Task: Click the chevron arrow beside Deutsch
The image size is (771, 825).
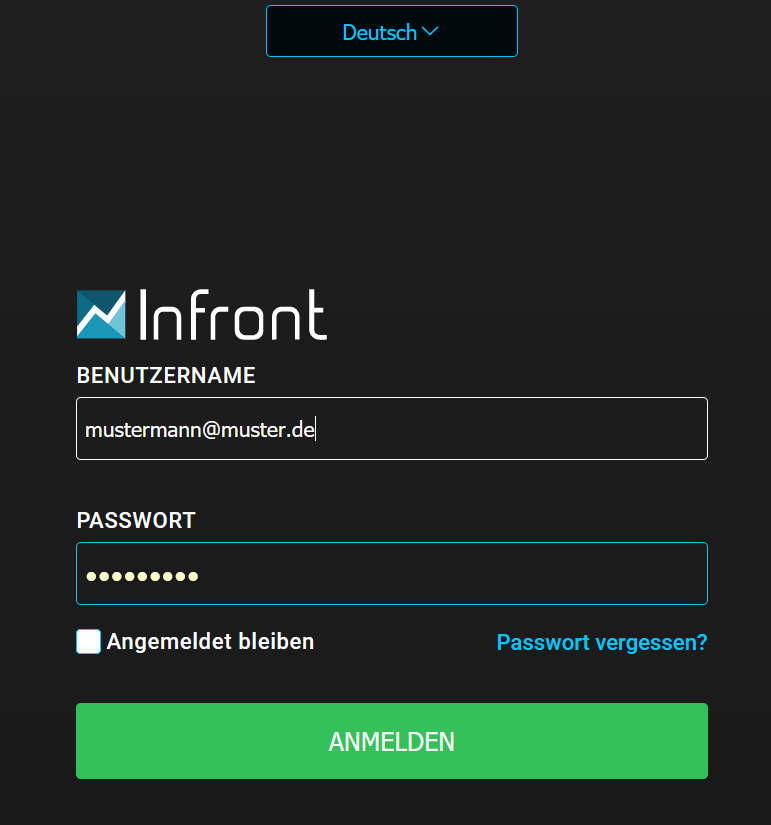Action: coord(431,31)
